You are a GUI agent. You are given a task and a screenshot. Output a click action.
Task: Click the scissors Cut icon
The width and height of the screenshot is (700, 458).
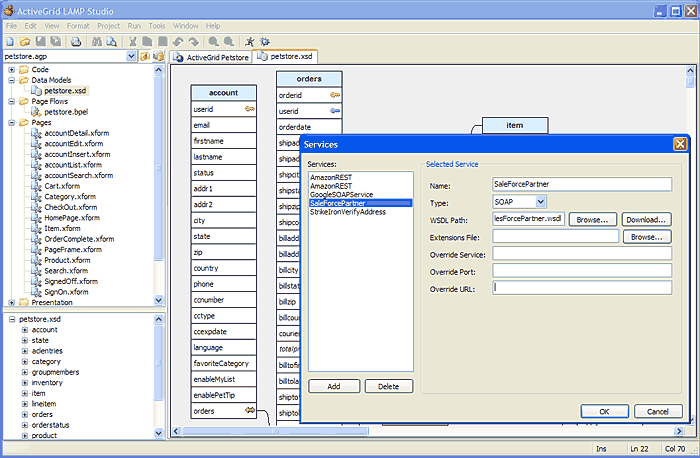pyautogui.click(x=133, y=41)
